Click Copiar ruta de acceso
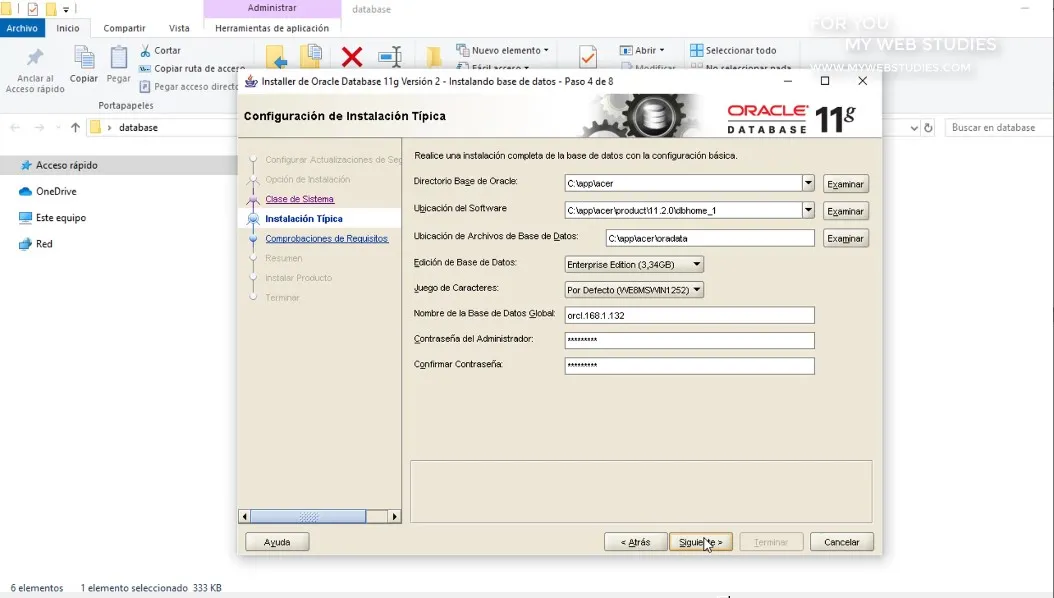 pyautogui.click(x=192, y=69)
